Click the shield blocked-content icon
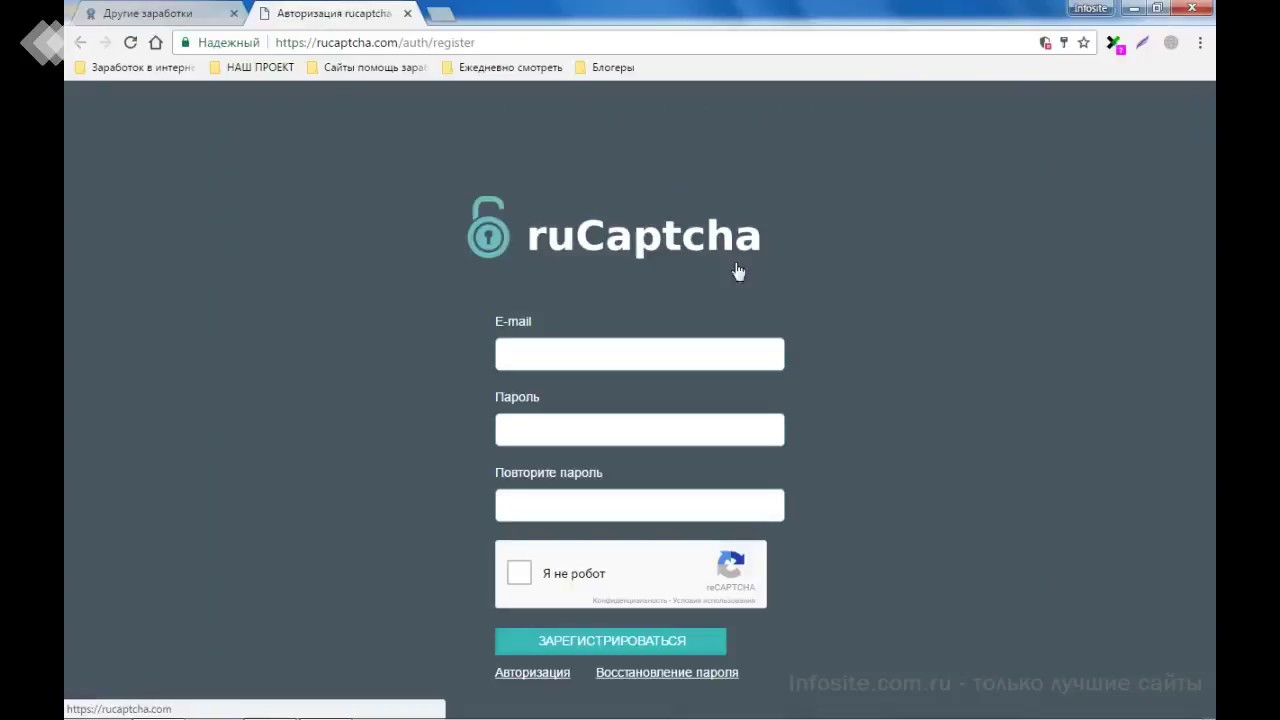Screen dimensions: 1280x720 click(x=1045, y=43)
